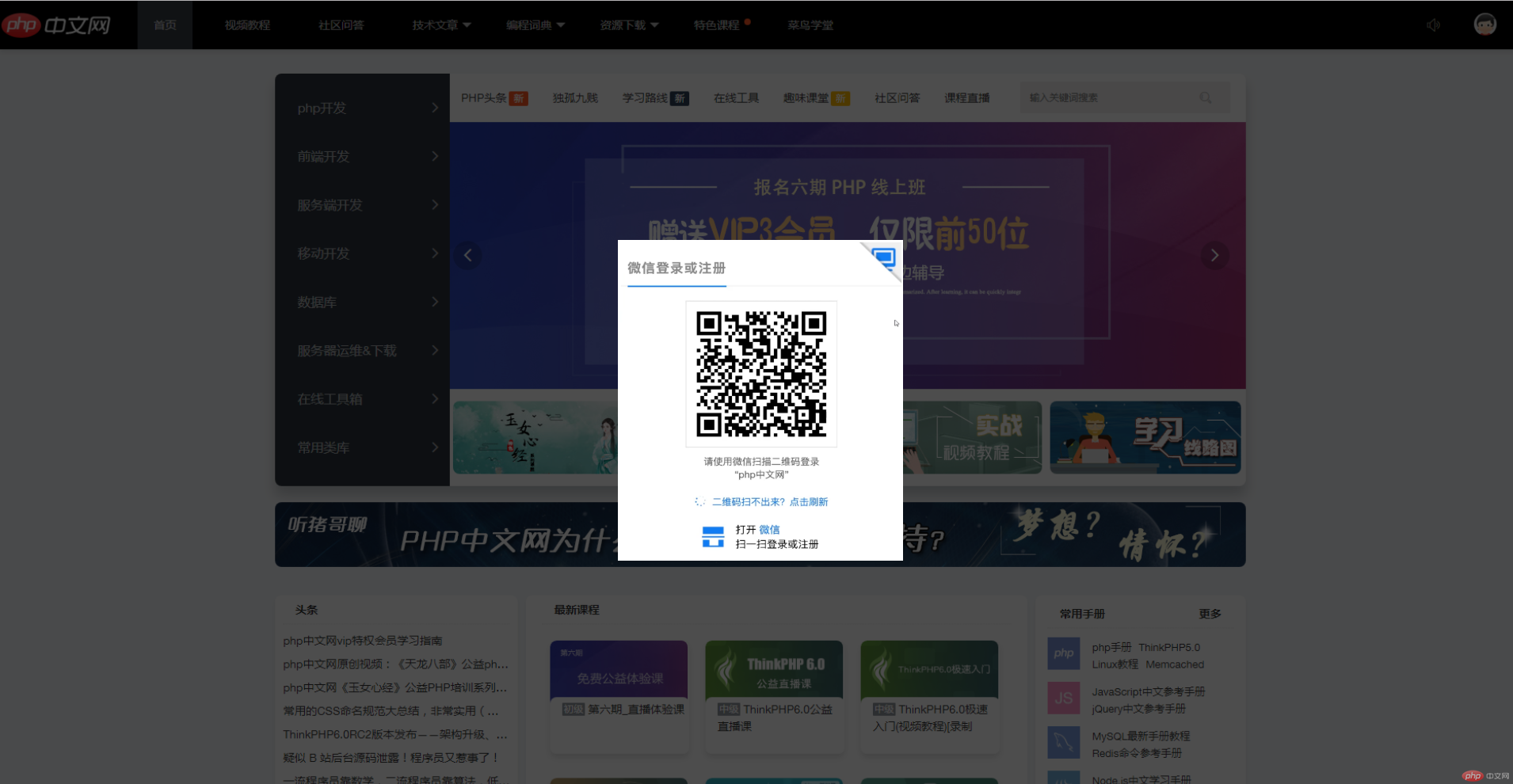1513x784 pixels.
Task: Click the search magnifier icon
Action: 1205,97
